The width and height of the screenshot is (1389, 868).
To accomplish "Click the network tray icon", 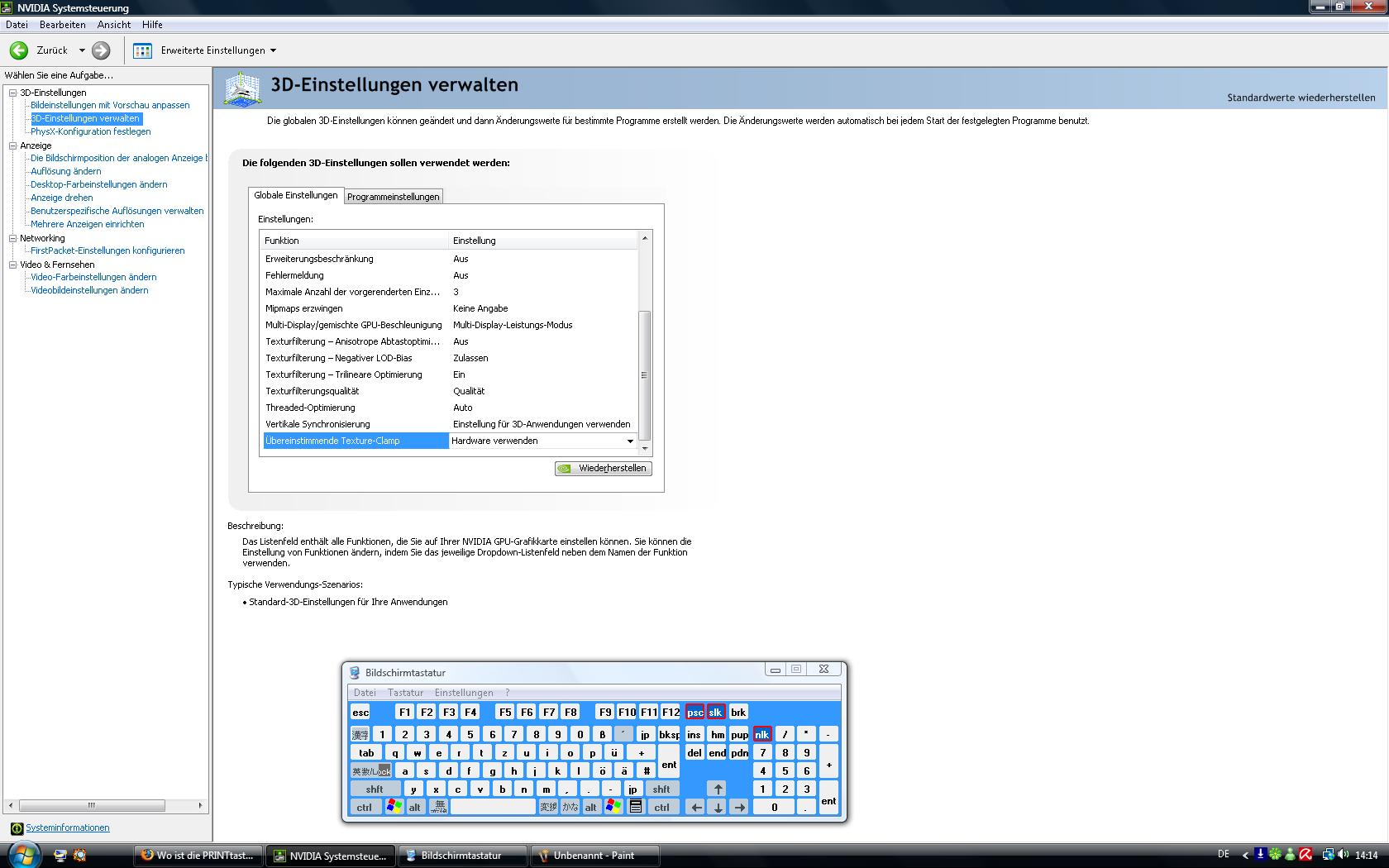I will [1328, 855].
